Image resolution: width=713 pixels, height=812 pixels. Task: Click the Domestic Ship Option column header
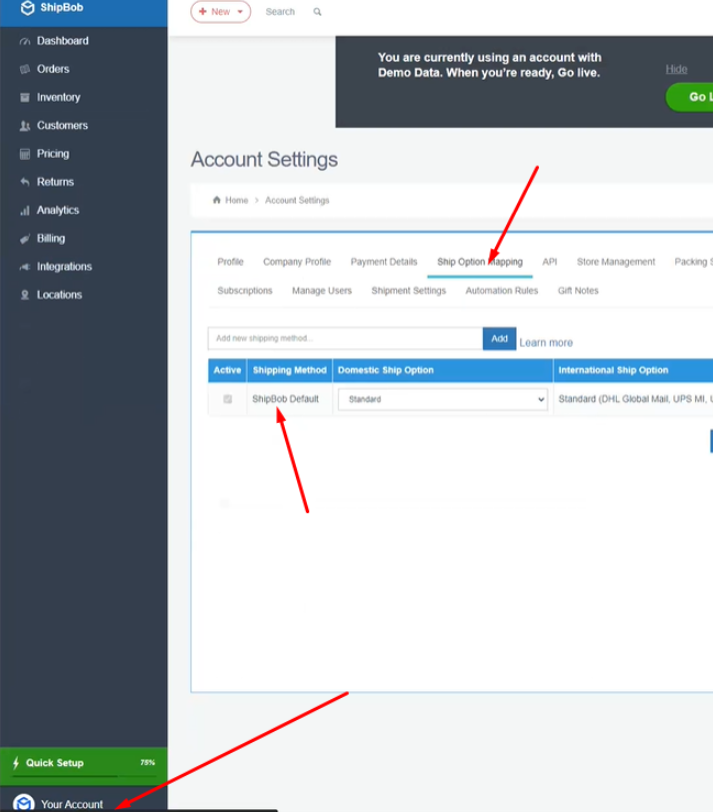click(x=443, y=370)
